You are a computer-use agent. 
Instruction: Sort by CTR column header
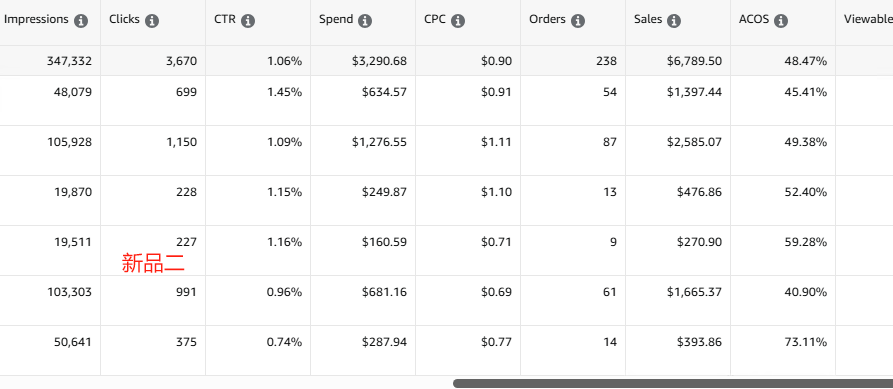[x=224, y=19]
